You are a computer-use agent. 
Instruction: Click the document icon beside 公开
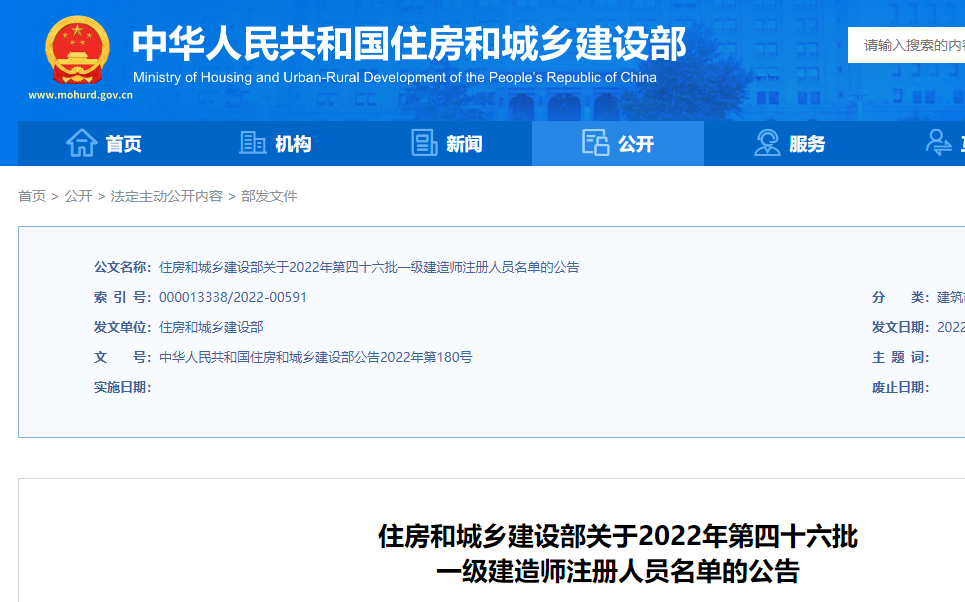[596, 143]
